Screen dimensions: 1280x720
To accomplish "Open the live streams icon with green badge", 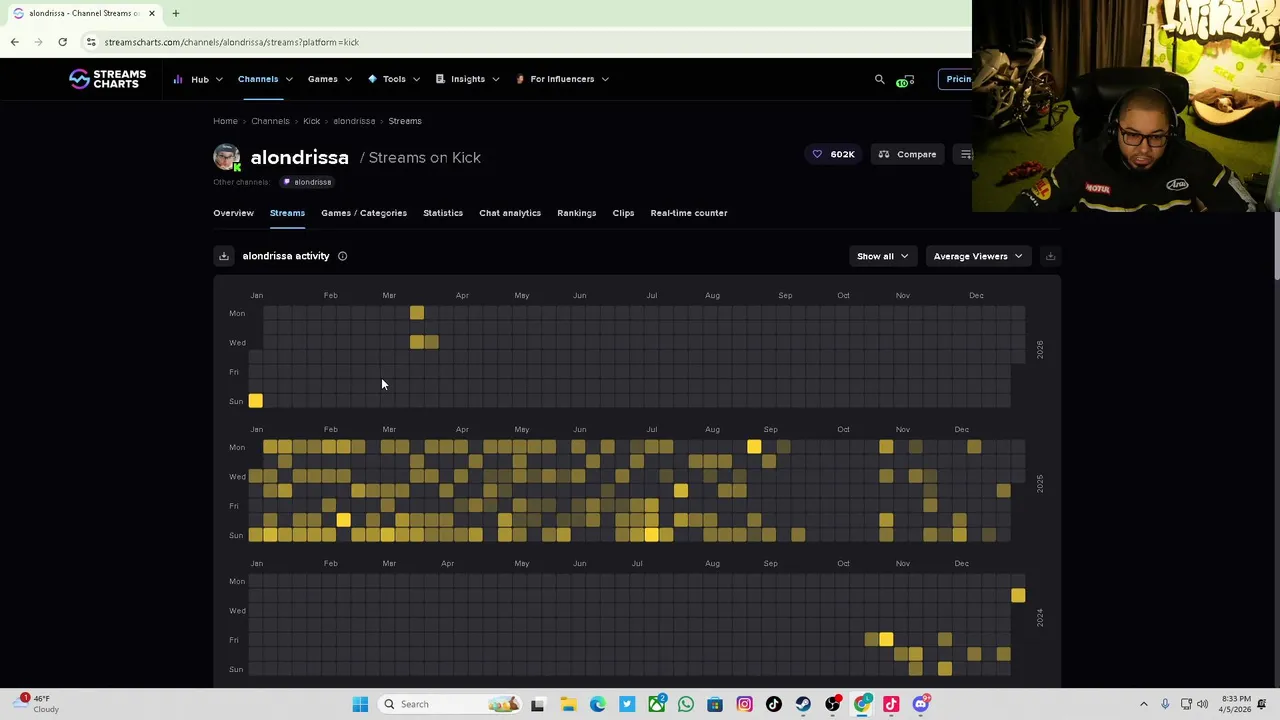I will pos(905,80).
